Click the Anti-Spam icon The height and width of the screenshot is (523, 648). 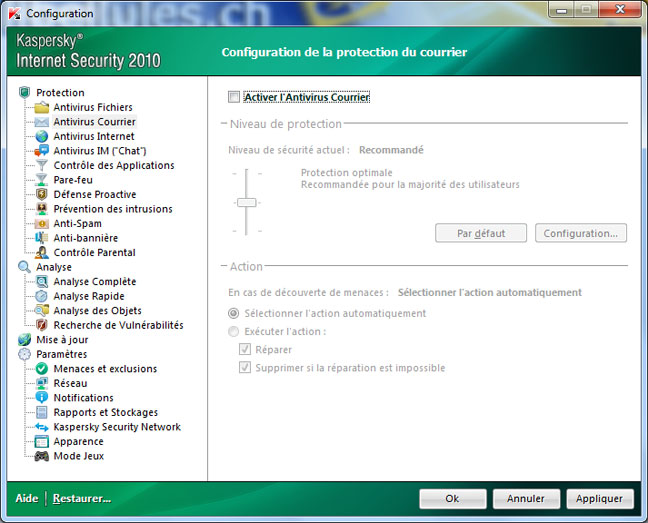click(x=42, y=223)
